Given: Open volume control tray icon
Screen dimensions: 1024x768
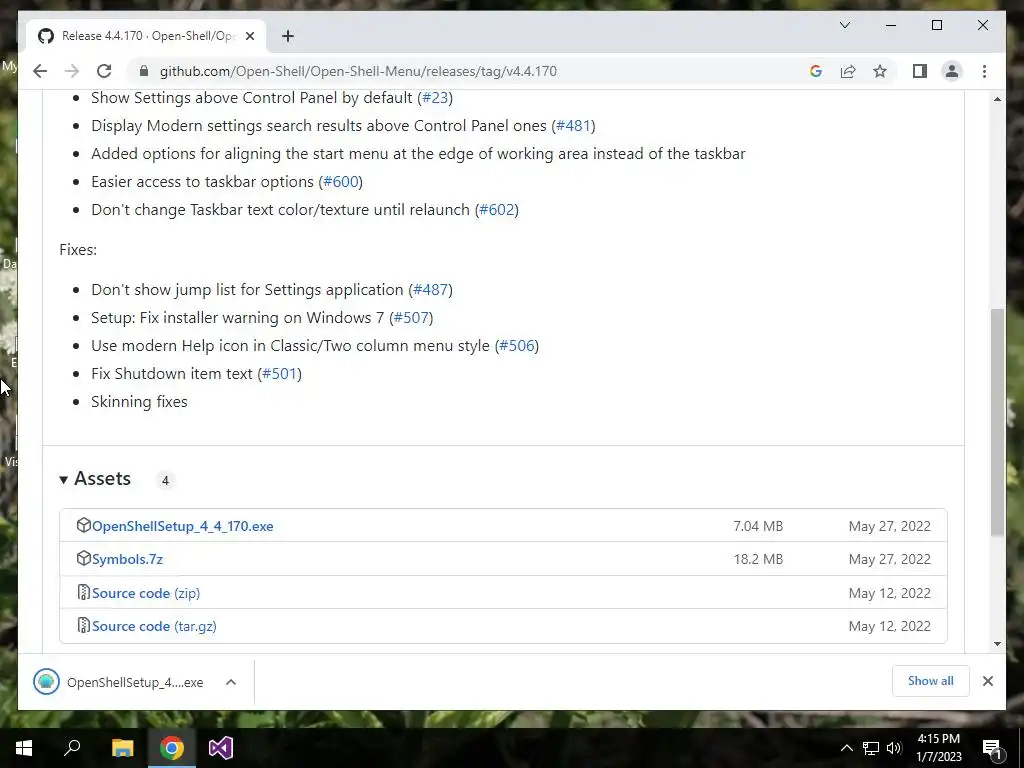Looking at the screenshot, I should tap(894, 748).
